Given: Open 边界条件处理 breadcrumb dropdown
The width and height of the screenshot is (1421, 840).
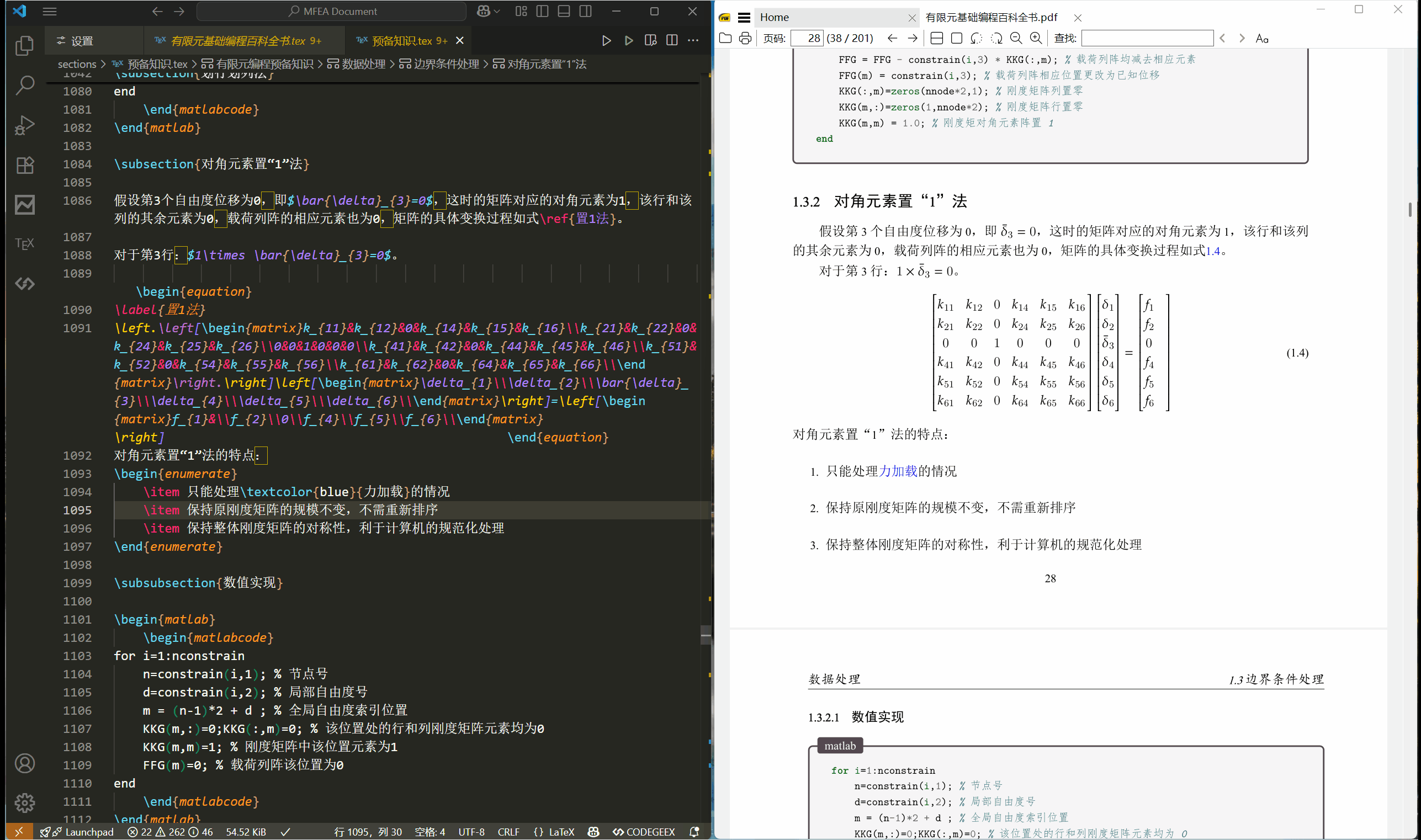Looking at the screenshot, I should tap(439, 65).
